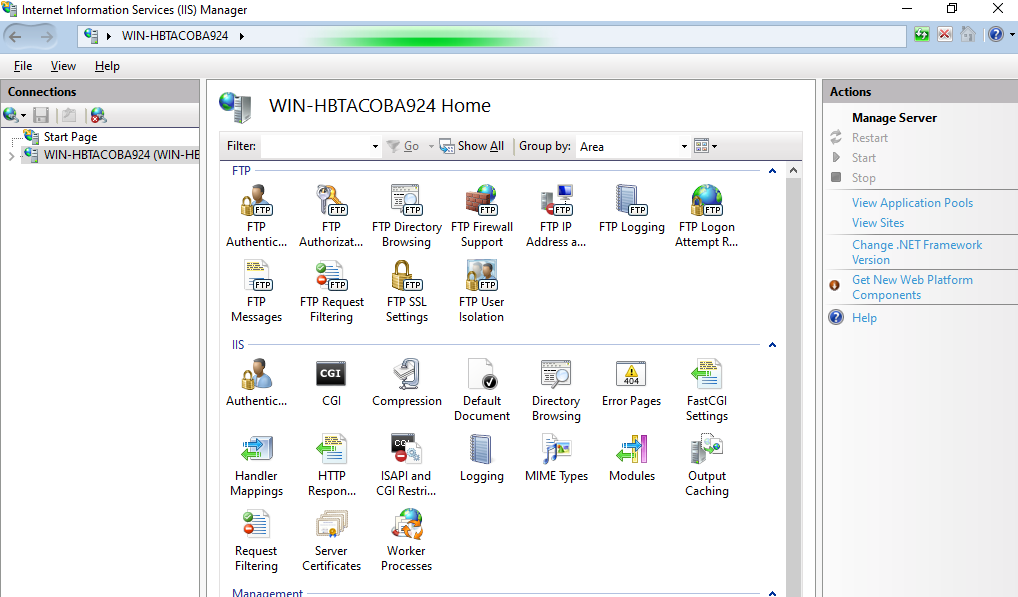Open ISAPI and CGI Restrictions
The height and width of the screenshot is (597, 1018).
pos(406,465)
